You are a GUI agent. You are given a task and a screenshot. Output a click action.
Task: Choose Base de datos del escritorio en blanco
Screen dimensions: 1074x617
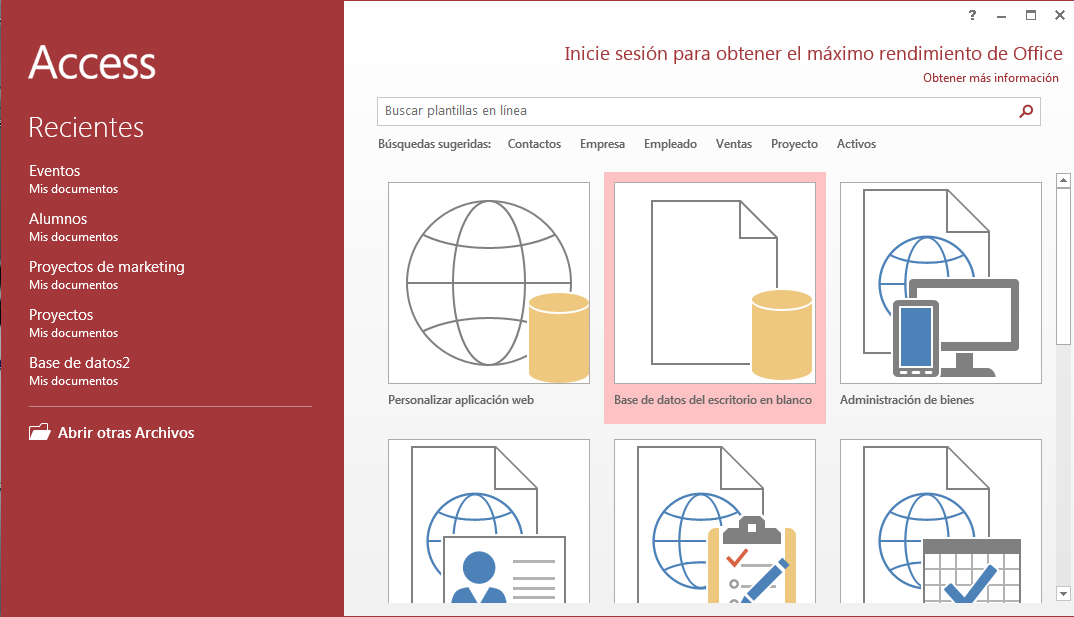pyautogui.click(x=715, y=283)
